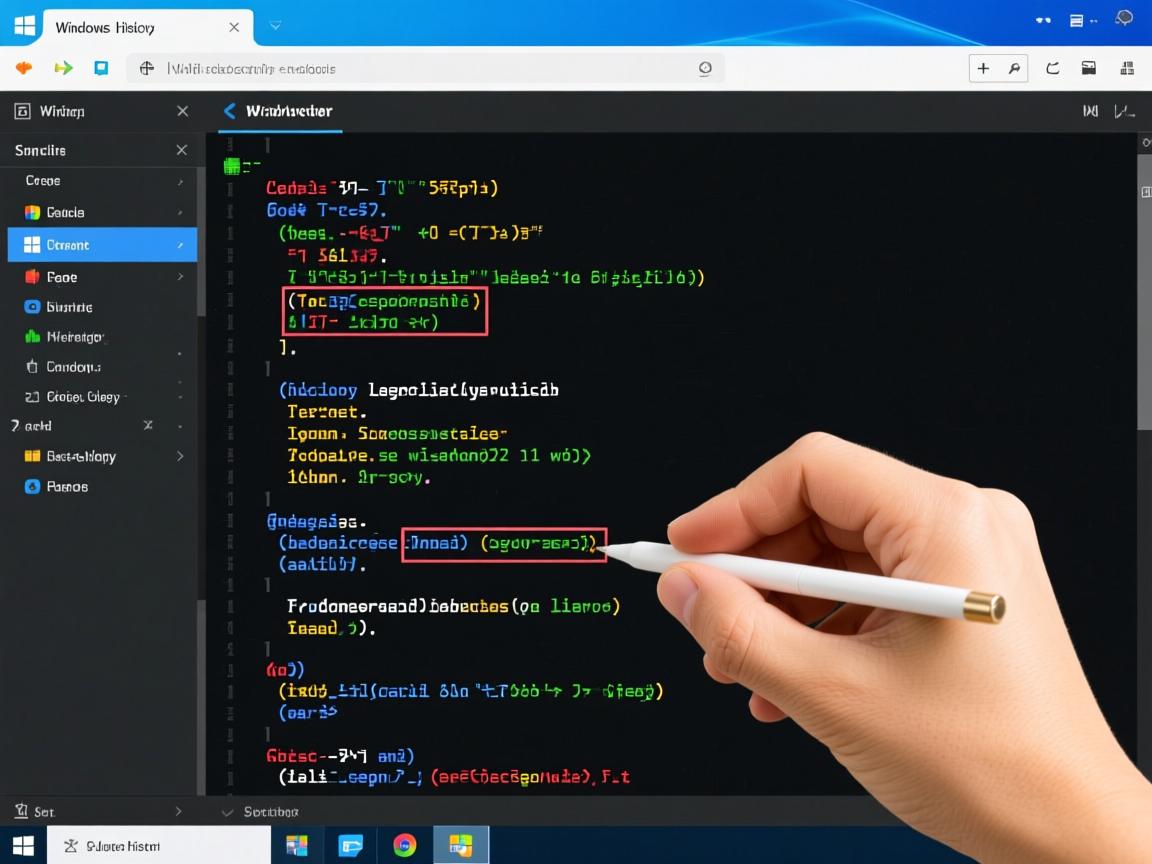1152x864 pixels.
Task: Select the highlighted Creaoe sidebar item
Action: pyautogui.click(x=100, y=245)
